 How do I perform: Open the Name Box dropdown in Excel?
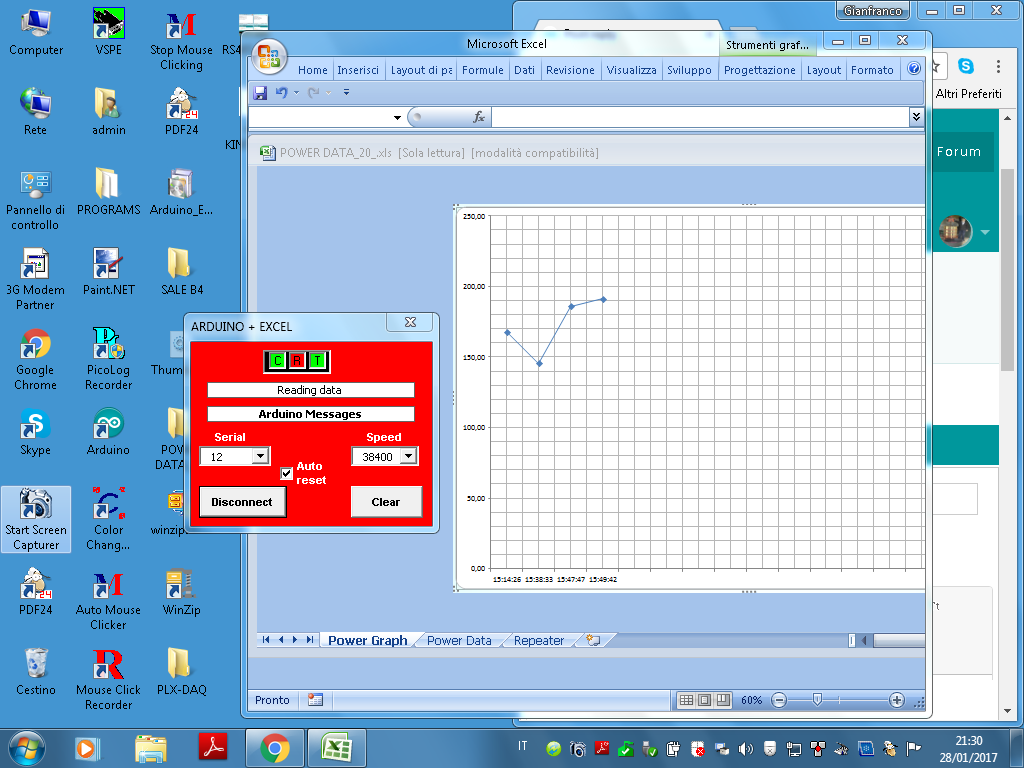coord(396,117)
